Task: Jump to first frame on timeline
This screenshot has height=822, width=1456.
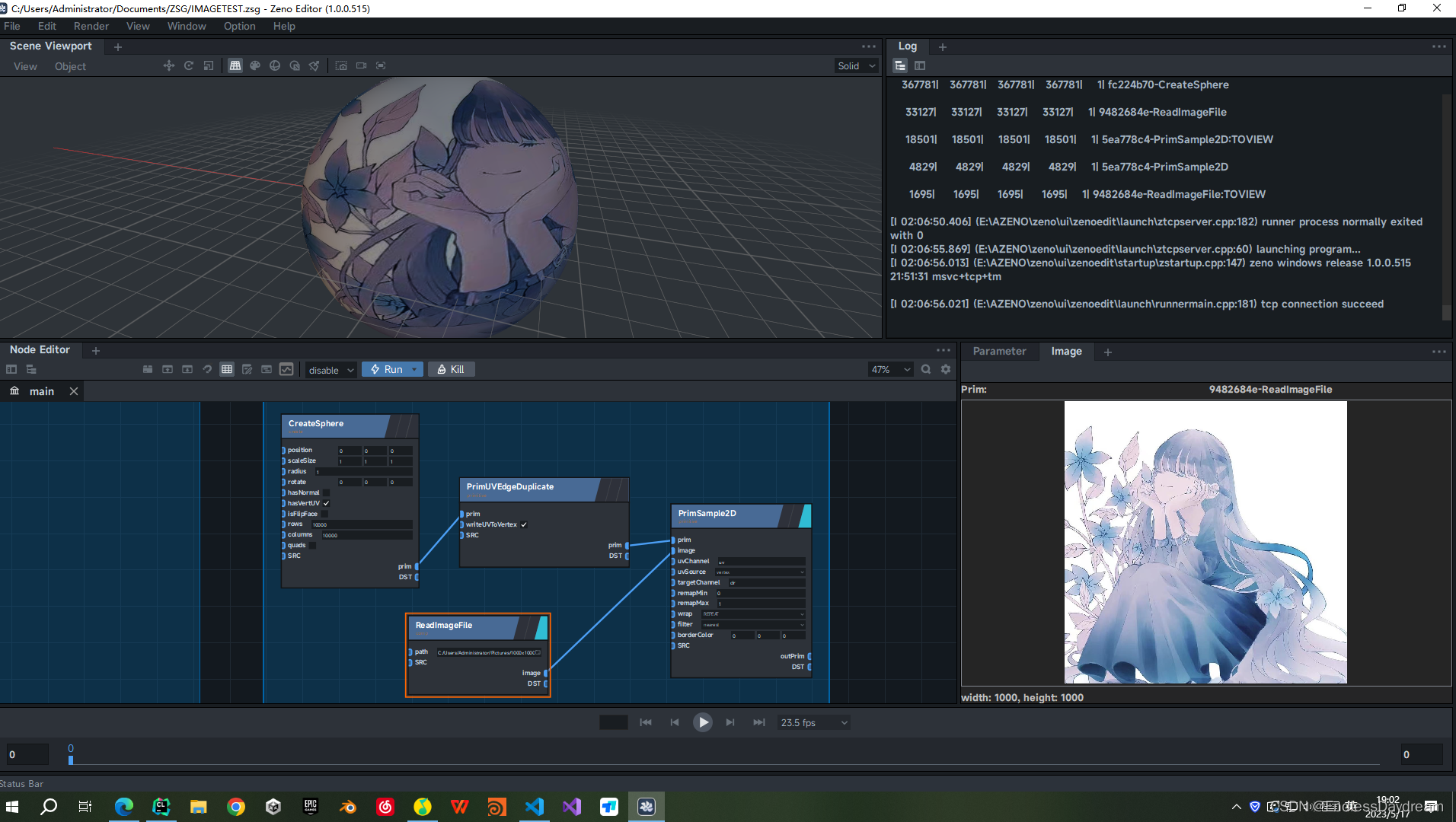Action: (646, 722)
